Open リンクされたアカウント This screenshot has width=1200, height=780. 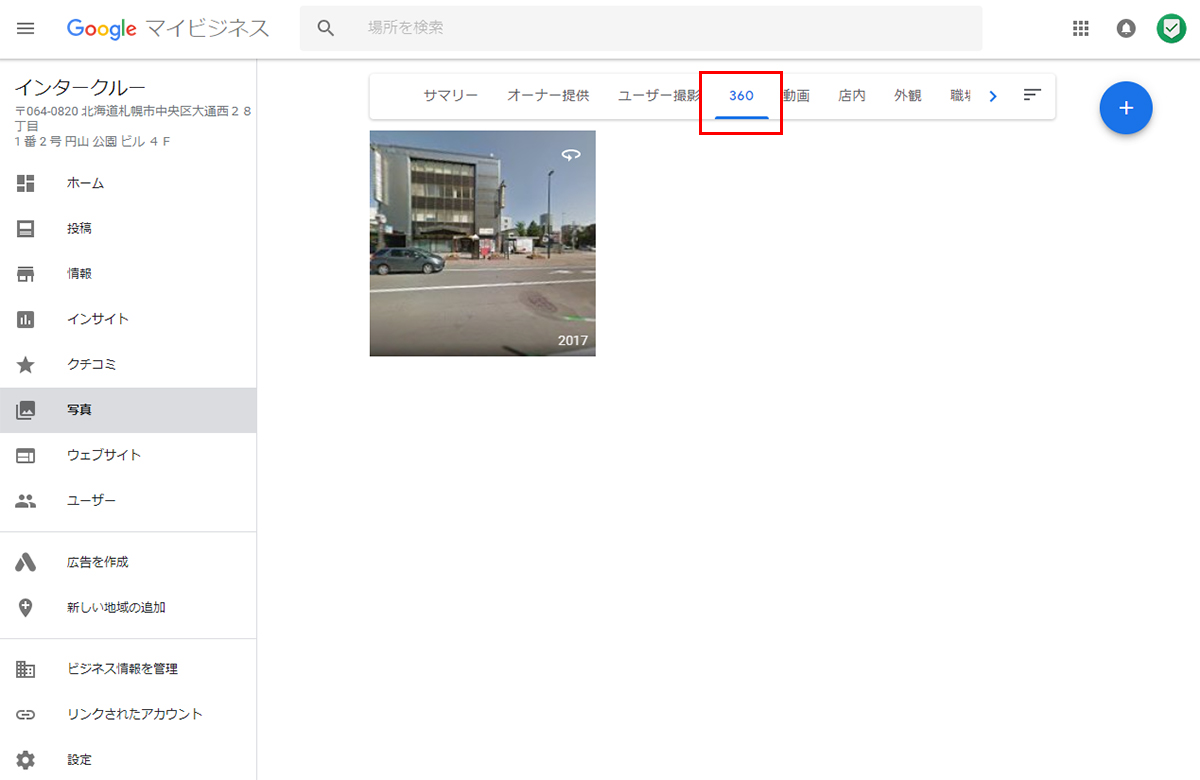tap(128, 714)
